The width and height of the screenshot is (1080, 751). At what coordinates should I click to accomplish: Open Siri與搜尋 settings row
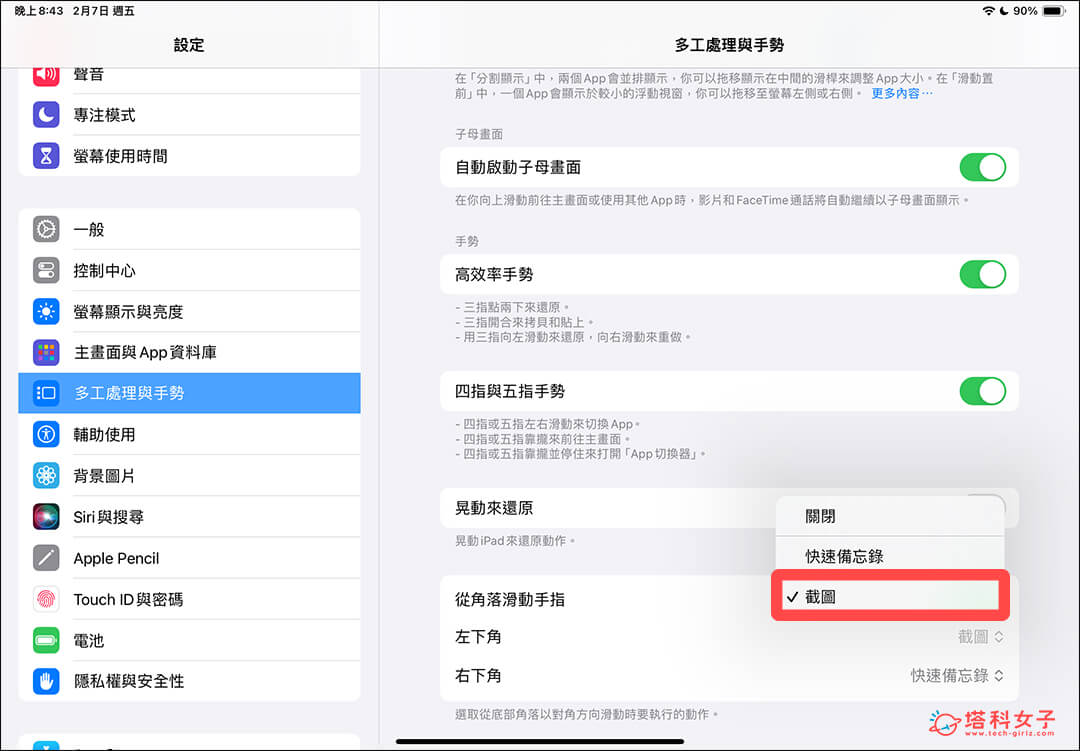189,516
